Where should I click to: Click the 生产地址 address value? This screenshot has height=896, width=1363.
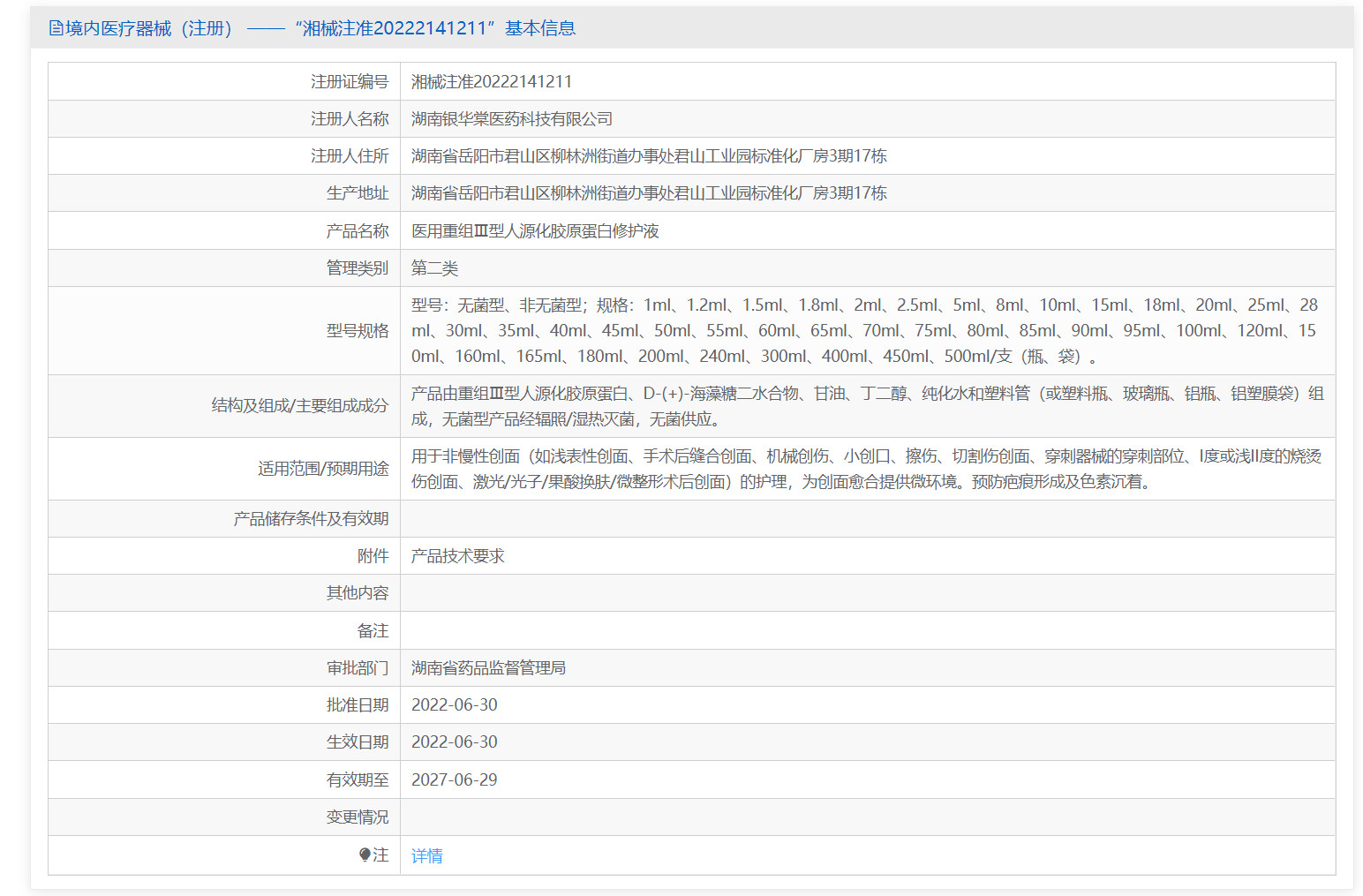coord(649,193)
